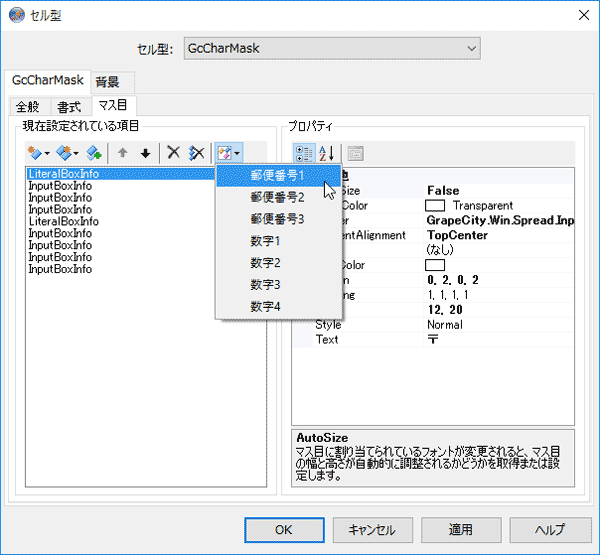Select the highlighted LiteralBoxInfo list item
Screen dimensions: 600x555
[121, 174]
